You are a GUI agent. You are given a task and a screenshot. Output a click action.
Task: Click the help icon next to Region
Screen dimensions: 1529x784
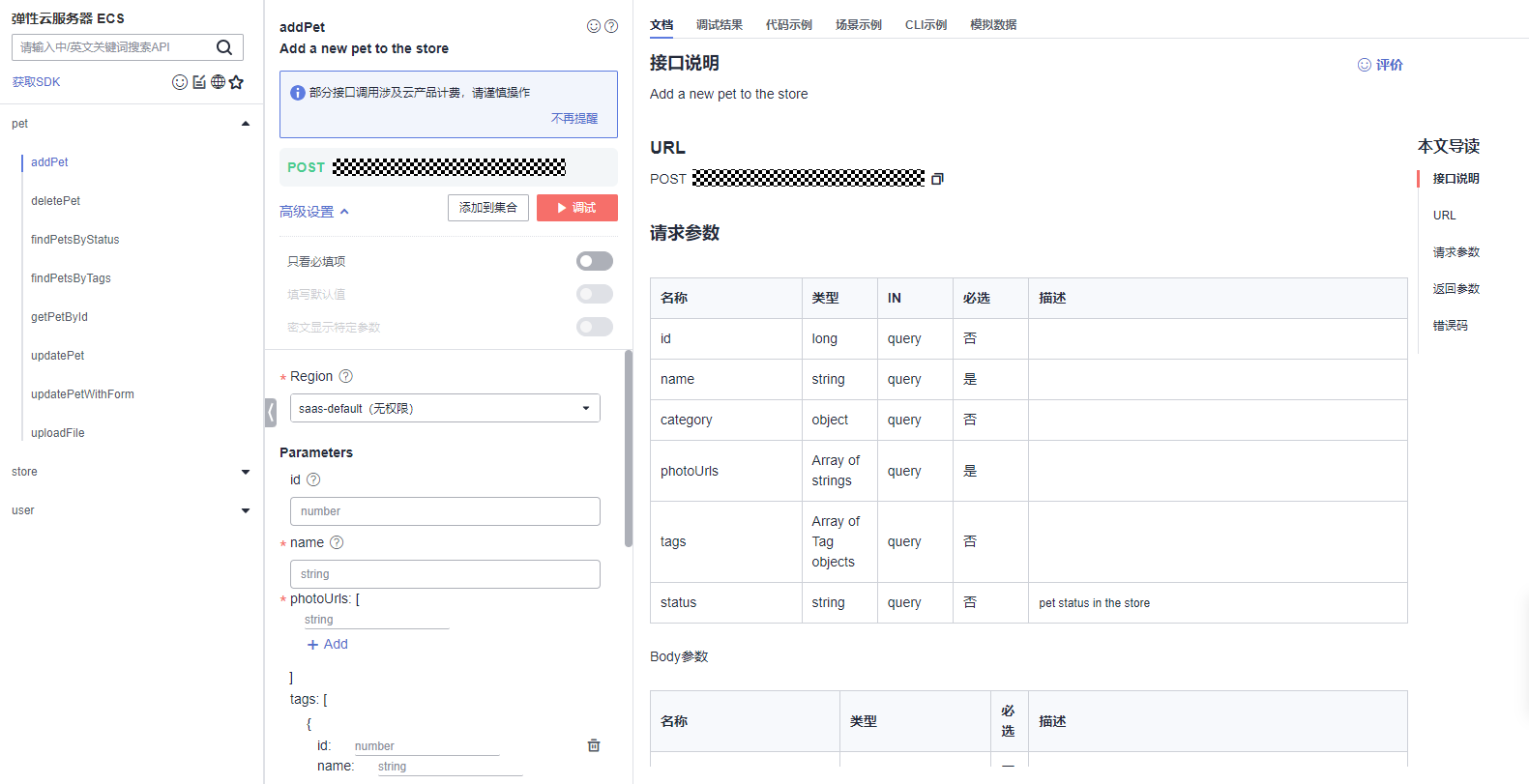click(346, 376)
